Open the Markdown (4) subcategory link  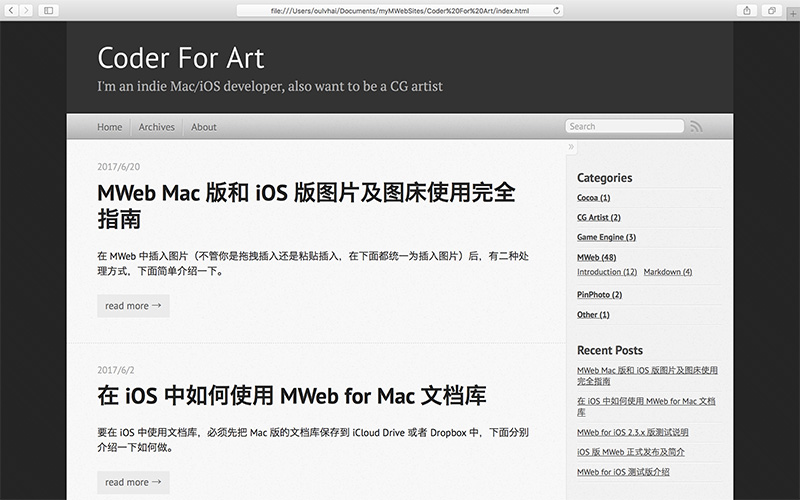[668, 272]
